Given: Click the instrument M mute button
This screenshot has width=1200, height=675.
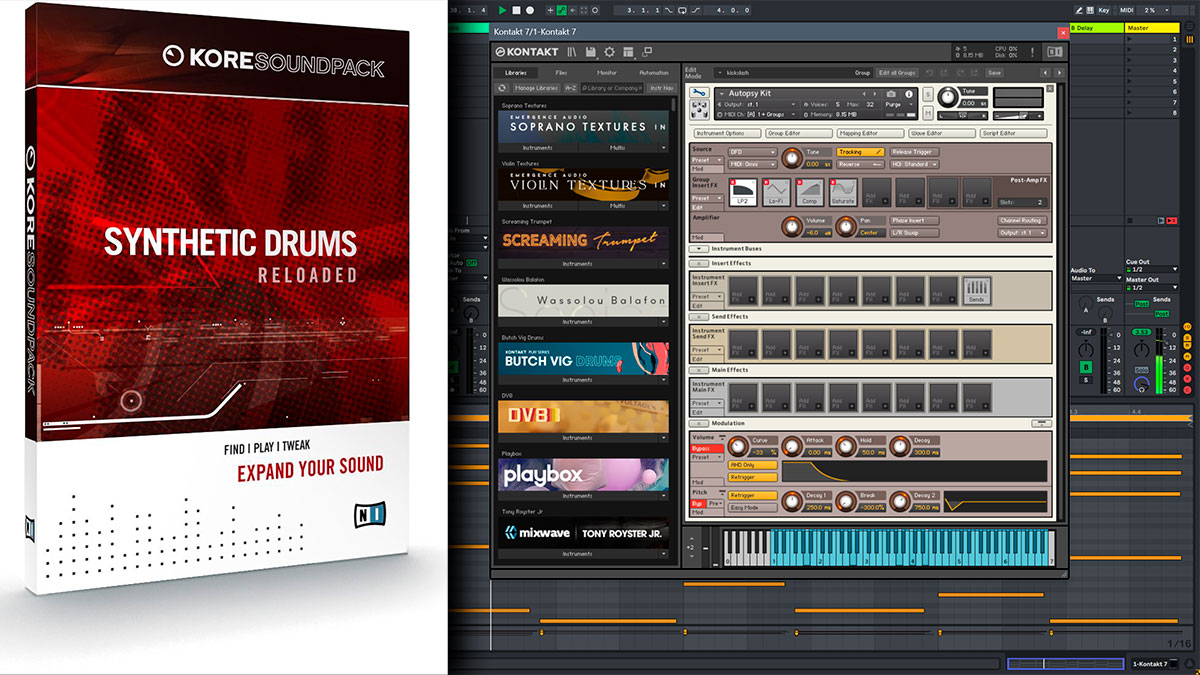Looking at the screenshot, I should click(x=928, y=115).
